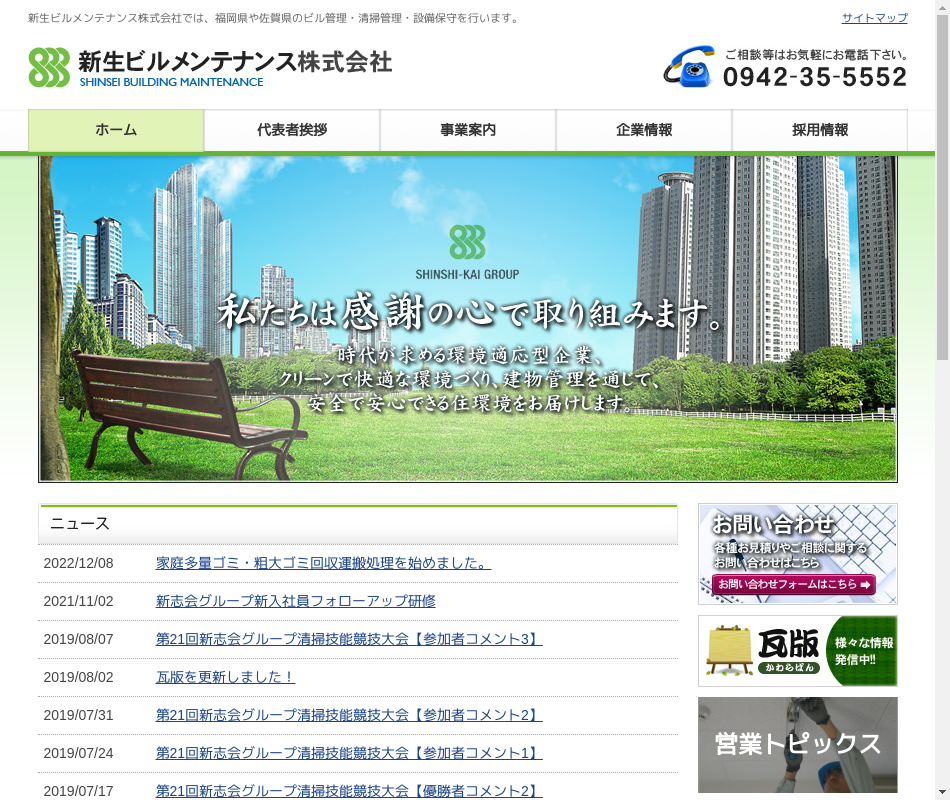
Task: Select the ホーム navigation tab
Action: click(116, 130)
